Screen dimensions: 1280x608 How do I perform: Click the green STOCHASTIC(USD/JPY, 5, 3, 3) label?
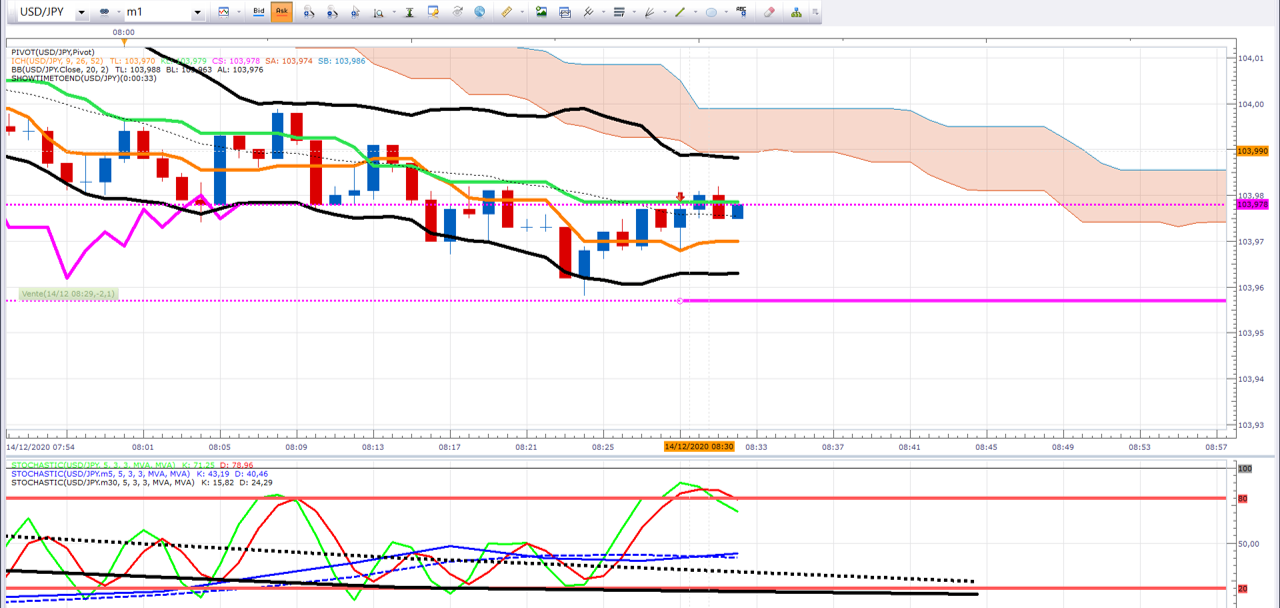pos(92,465)
